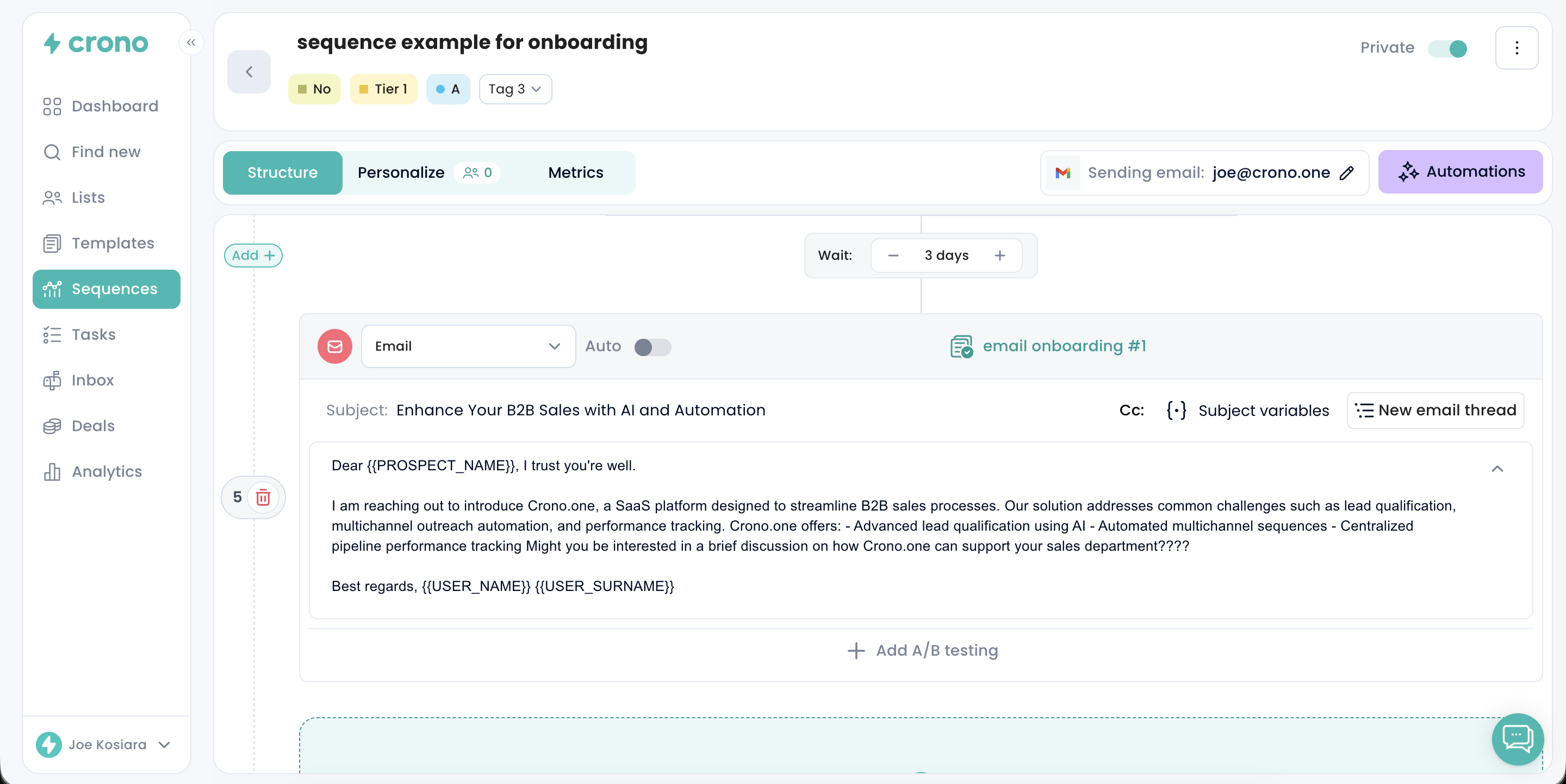The image size is (1566, 784).
Task: Click the red trash icon on step 5
Action: tap(263, 497)
